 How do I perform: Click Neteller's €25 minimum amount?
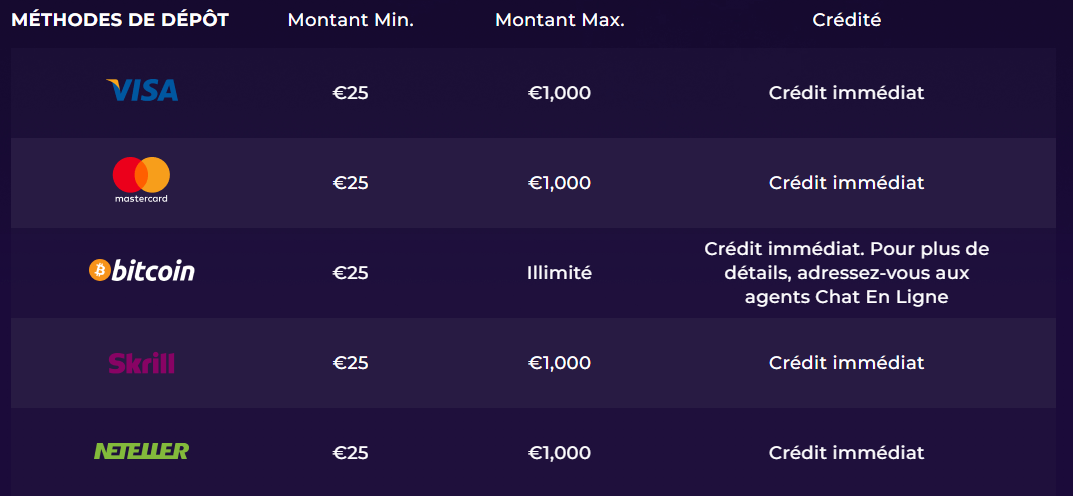point(350,453)
